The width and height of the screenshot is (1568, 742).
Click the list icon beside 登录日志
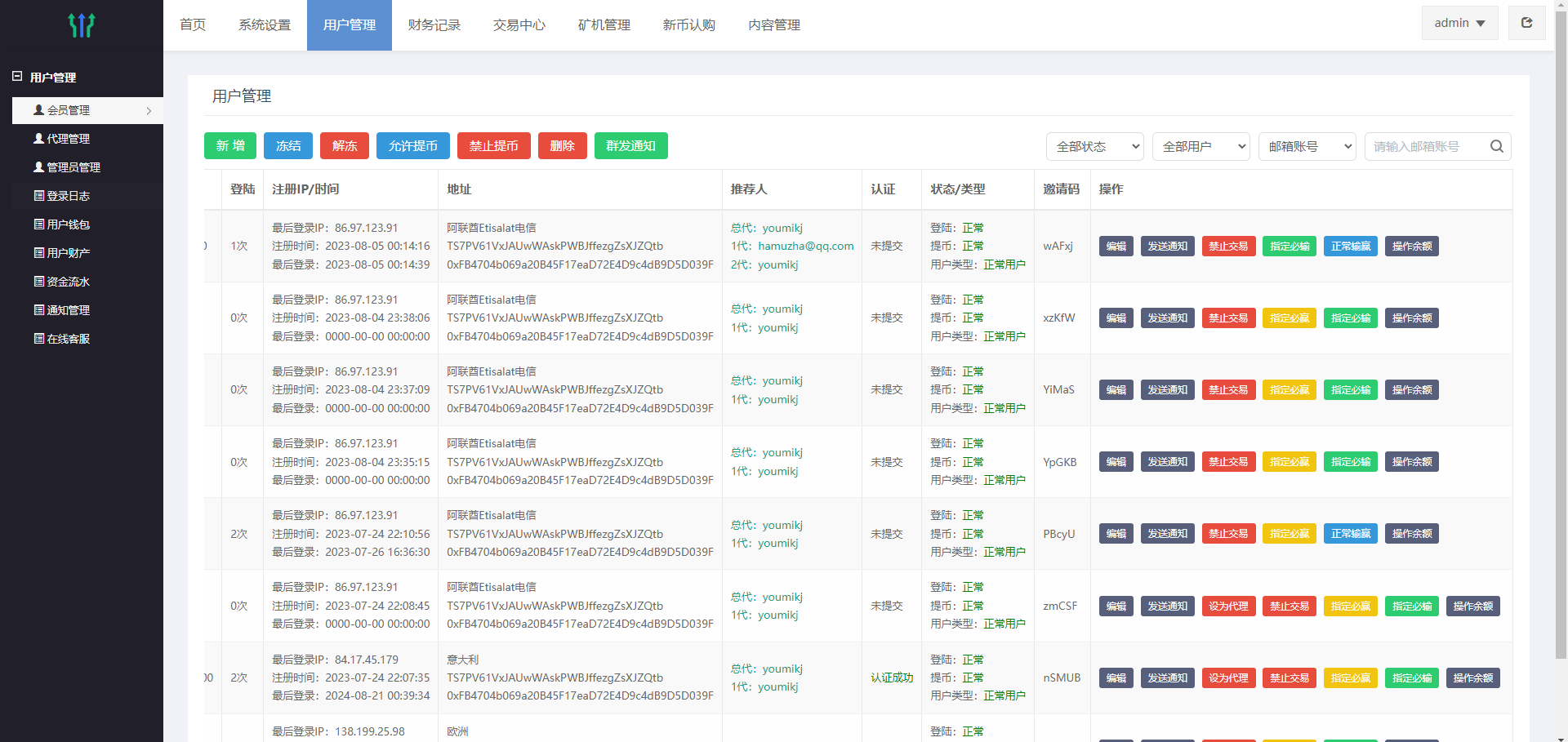point(38,196)
